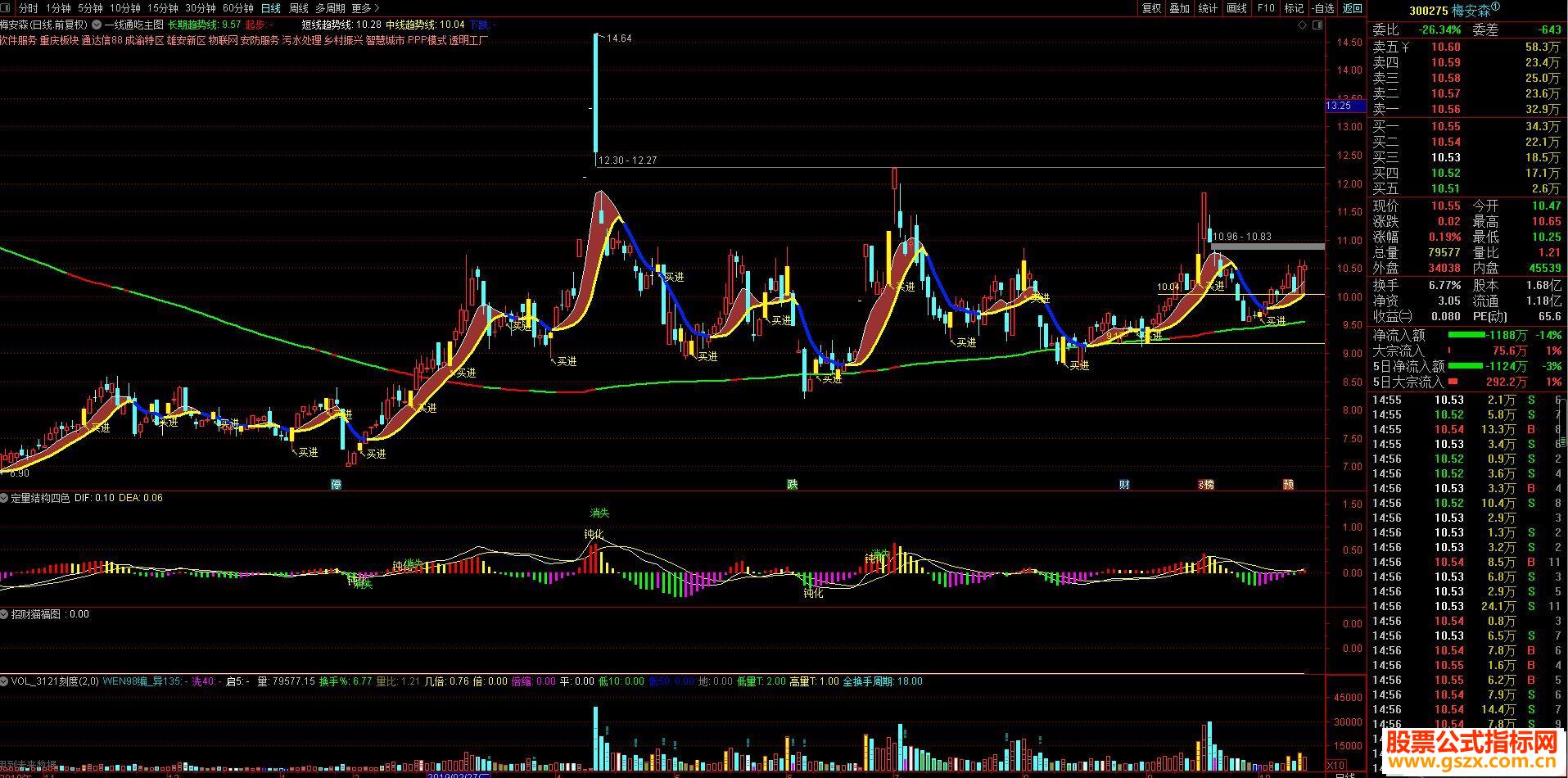Switch to the 日线 daily chart
The image size is (1568, 778).
pyautogui.click(x=271, y=8)
